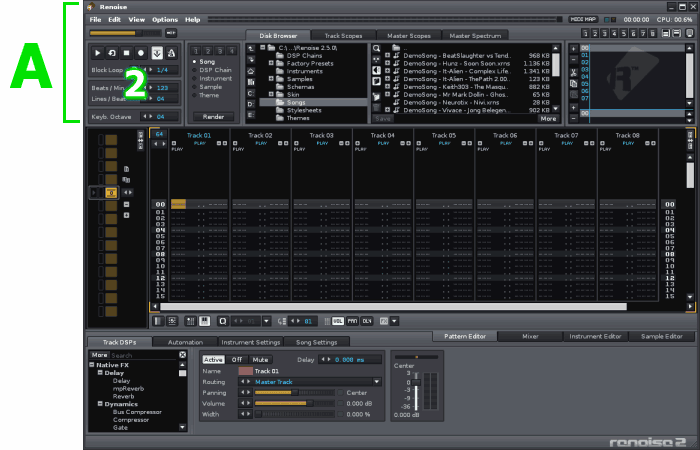Select DemoSong Neurotix - Nivi.xrns file
700x450 pixels.
(456, 103)
